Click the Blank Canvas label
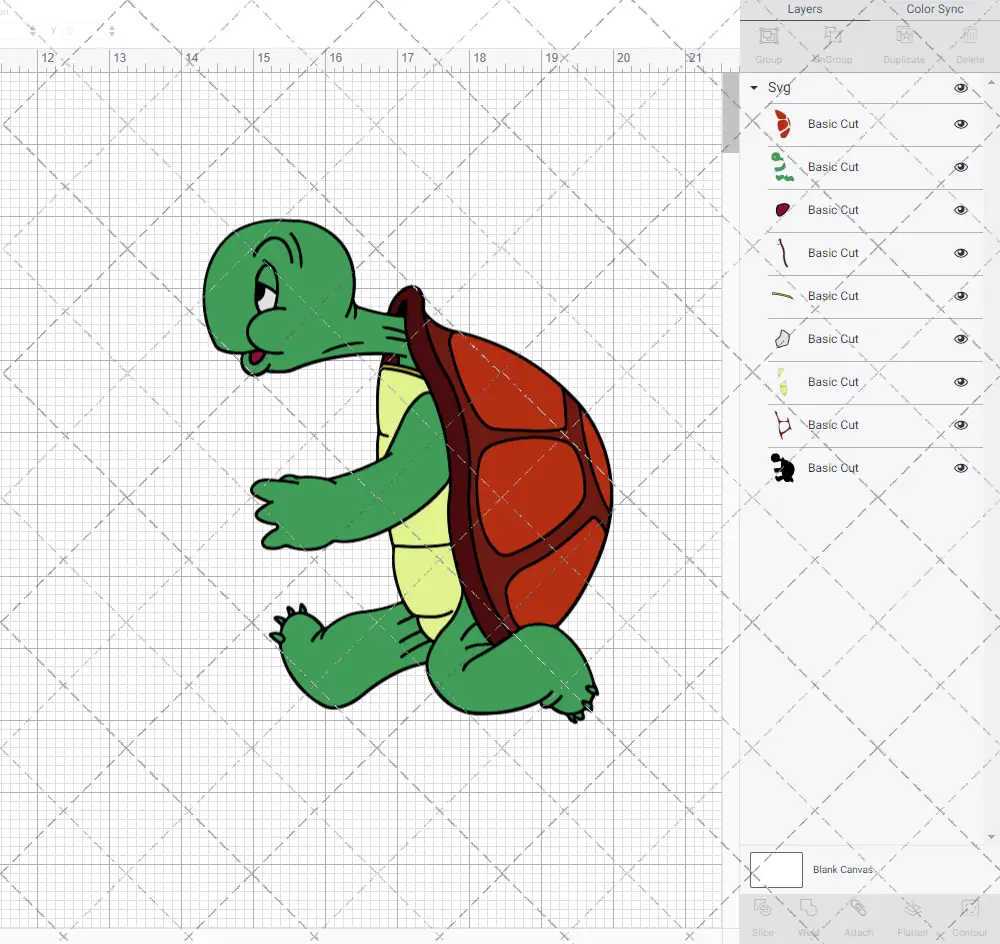The height and width of the screenshot is (944, 1000). tap(842, 869)
